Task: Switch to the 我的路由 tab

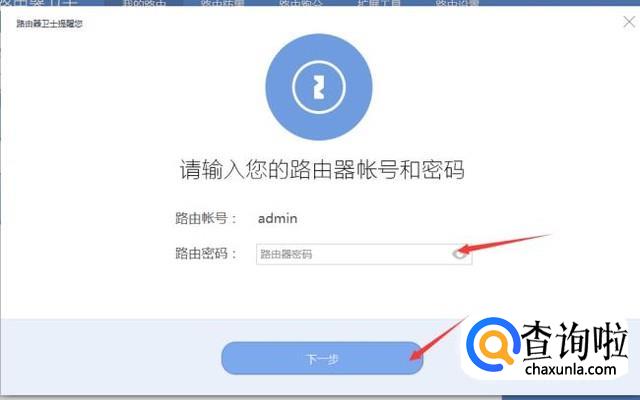Action: point(144,3)
